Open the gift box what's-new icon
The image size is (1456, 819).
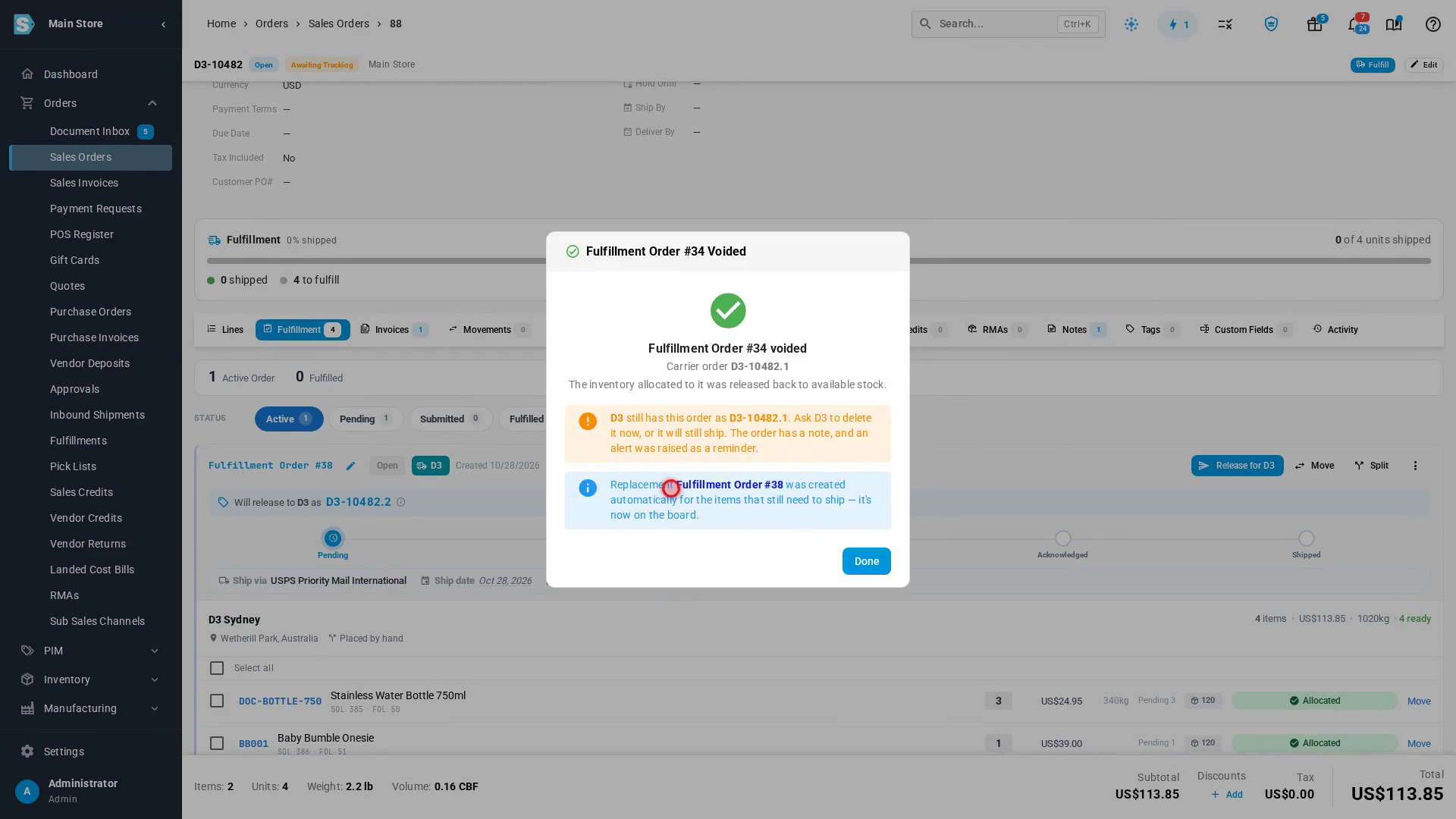click(x=1315, y=24)
